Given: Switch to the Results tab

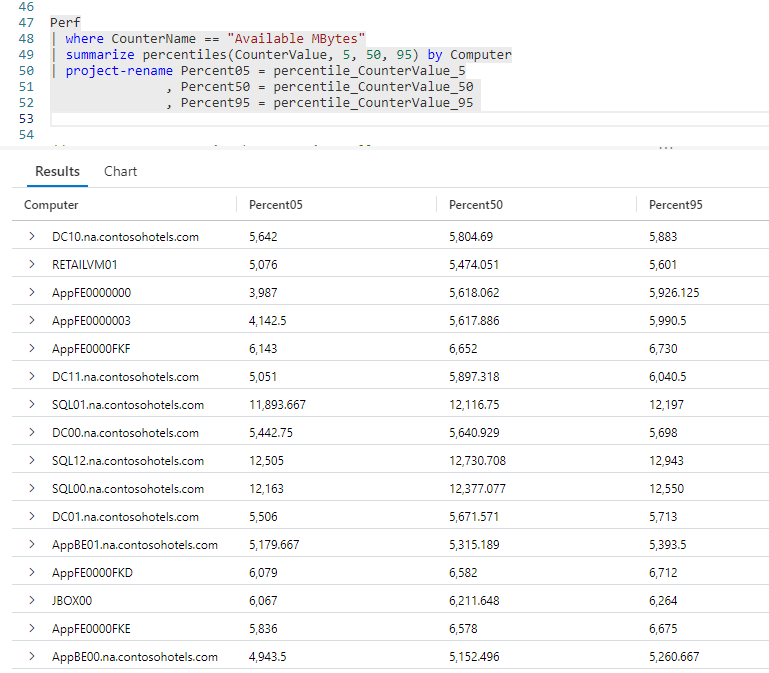Looking at the screenshot, I should pyautogui.click(x=57, y=171).
